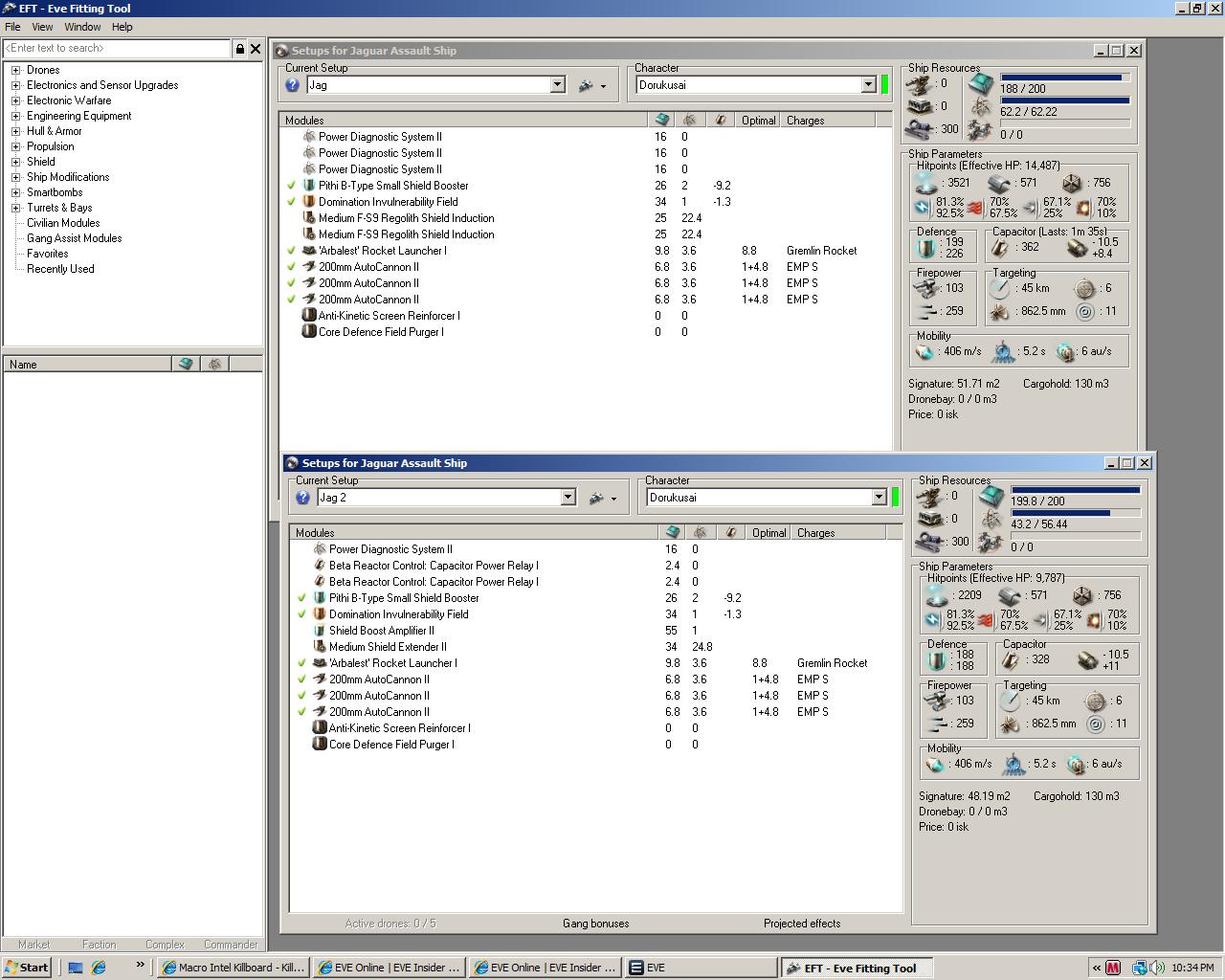
Task: Switch to the Macro Intel Killboard taskbar window
Action: coord(234,968)
